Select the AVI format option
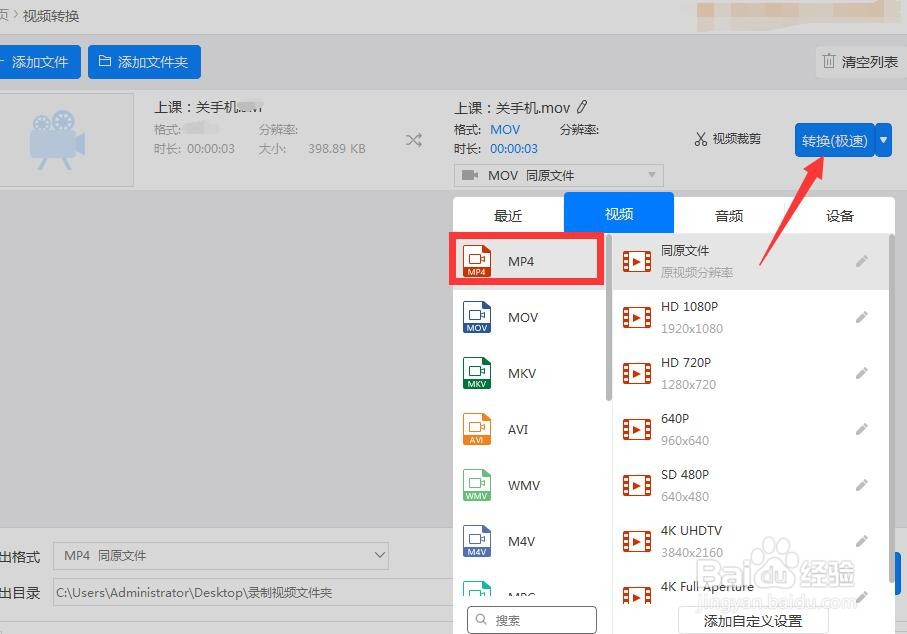907x634 pixels. coord(518,429)
